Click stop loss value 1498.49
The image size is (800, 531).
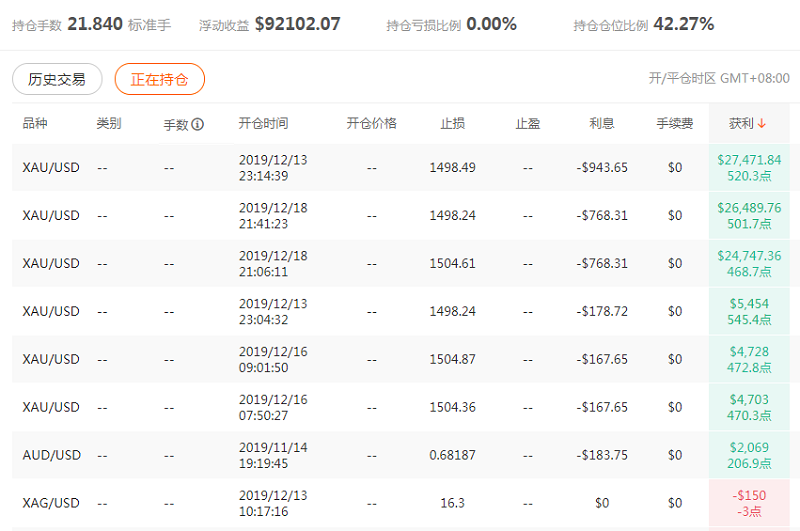[453, 168]
